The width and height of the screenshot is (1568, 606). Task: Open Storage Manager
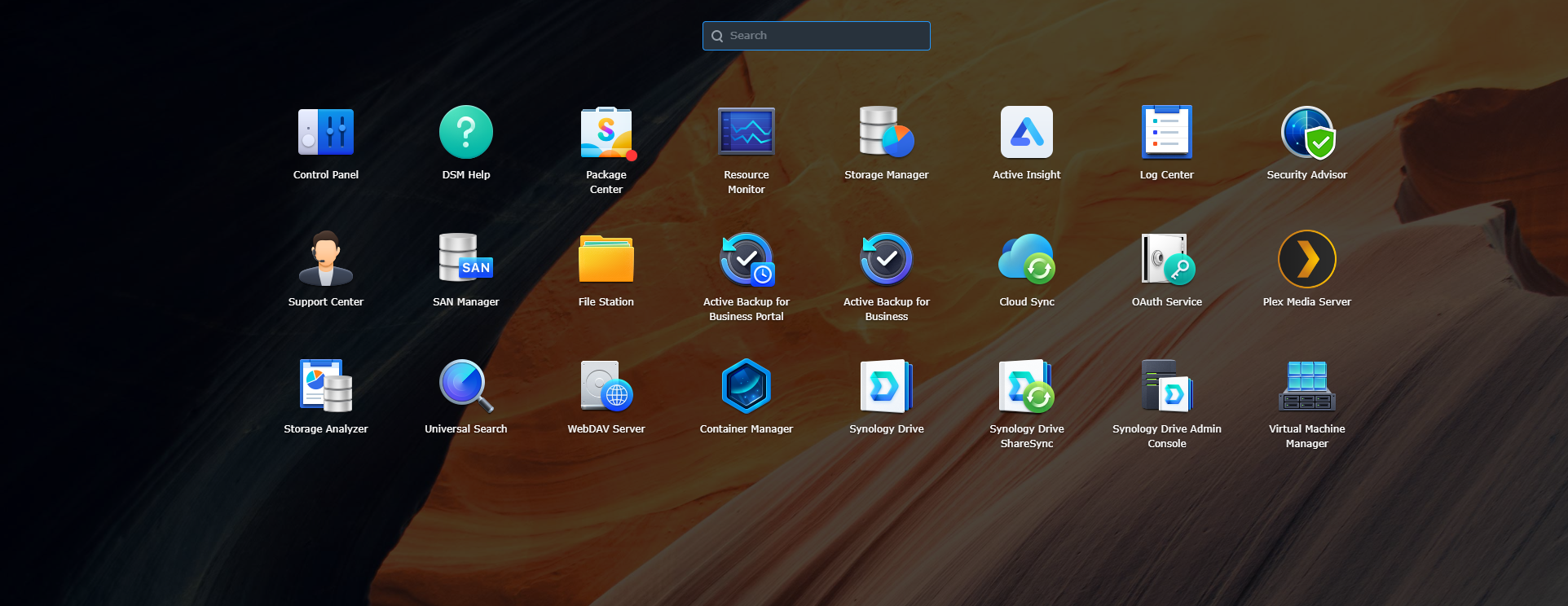tap(887, 132)
